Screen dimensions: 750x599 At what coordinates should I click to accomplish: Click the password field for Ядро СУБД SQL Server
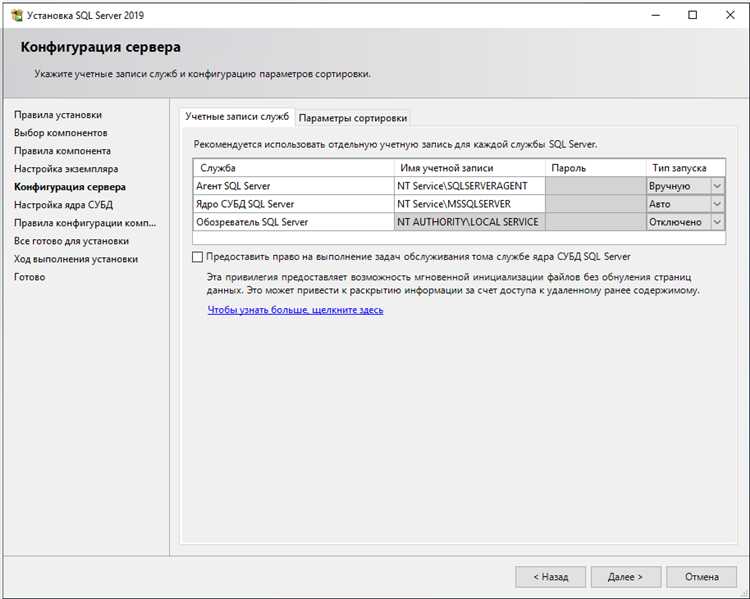596,204
